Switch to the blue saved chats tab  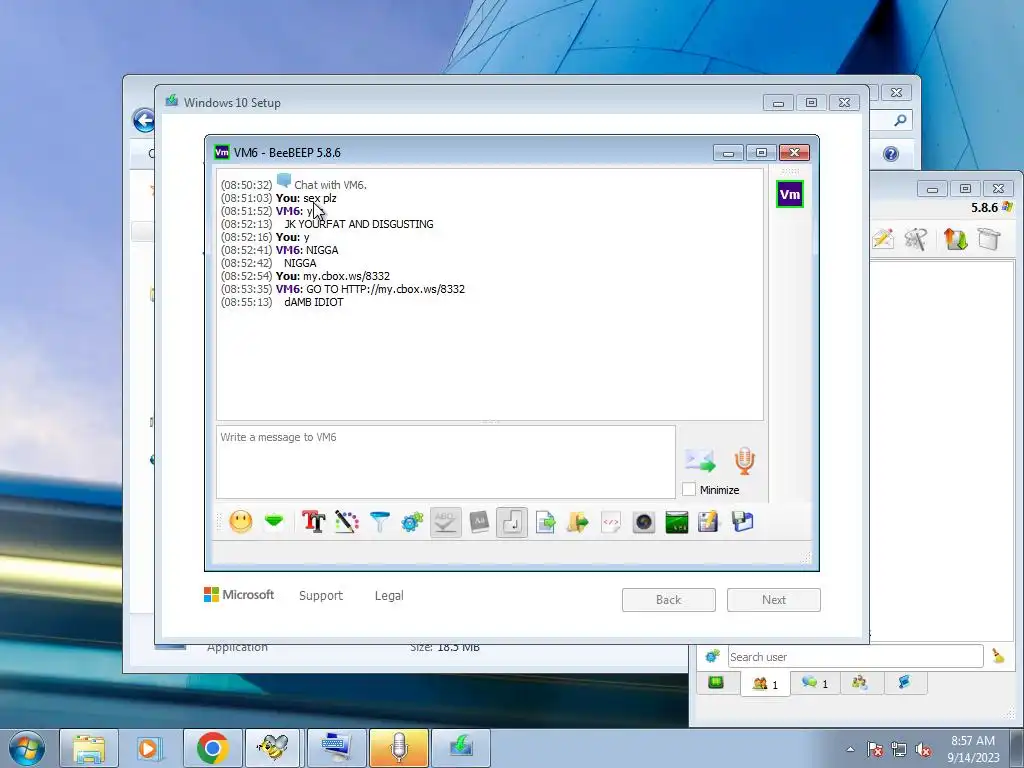(904, 683)
